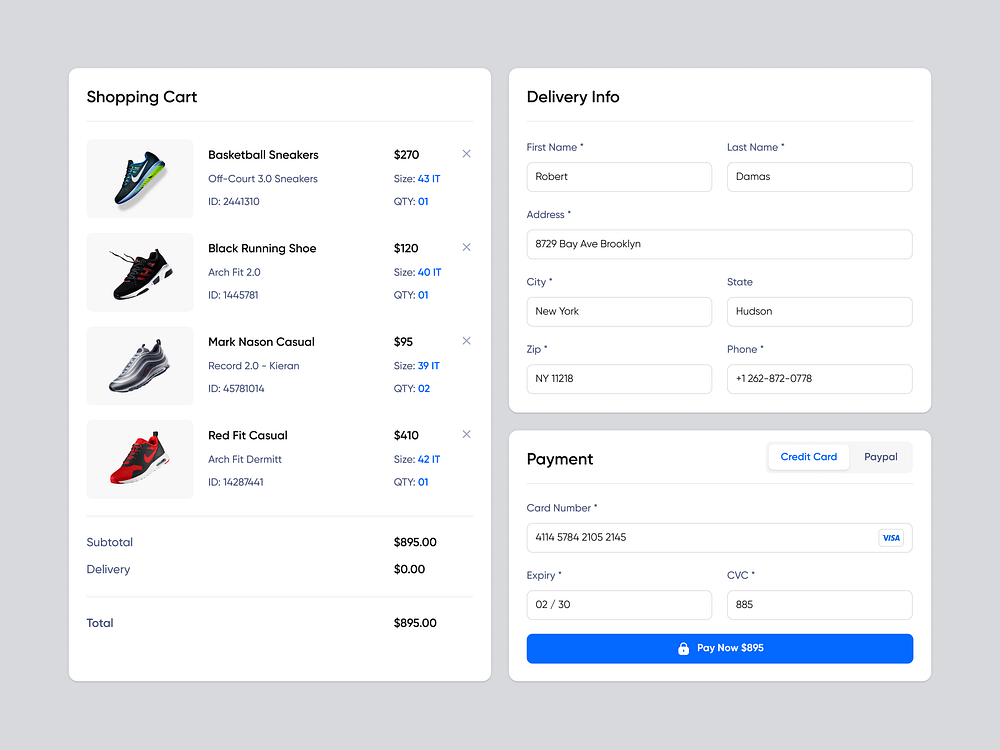Switch to Credit Card payment tab
The width and height of the screenshot is (1000, 750).
point(809,457)
